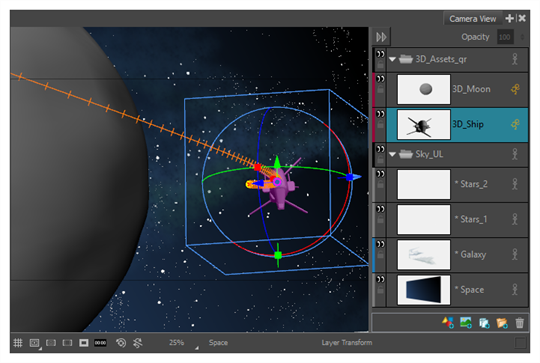
Task: Click the Stars_1 layer thumbnail
Action: pyautogui.click(x=424, y=219)
